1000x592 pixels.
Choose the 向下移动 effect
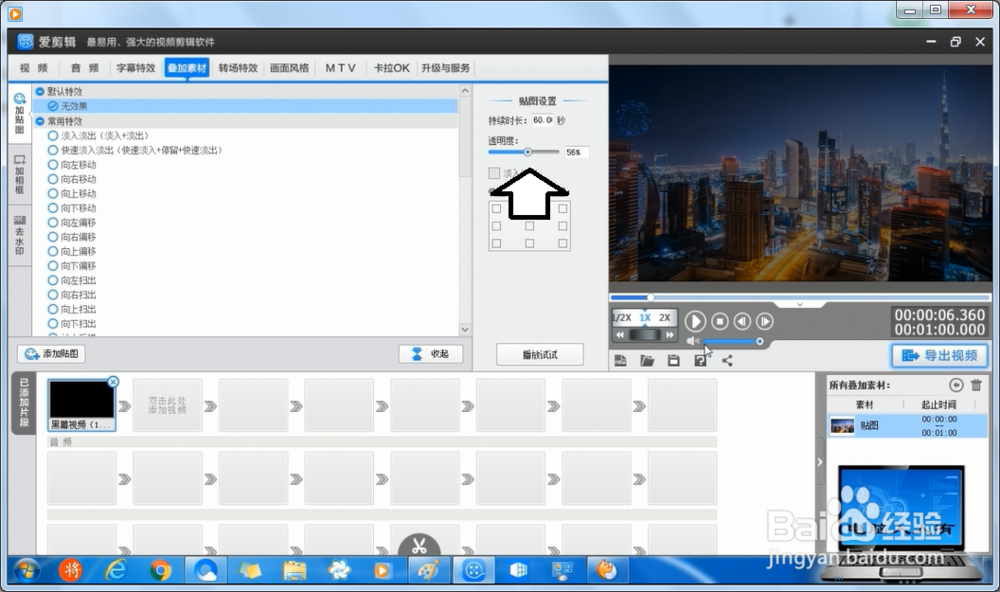(x=72, y=208)
